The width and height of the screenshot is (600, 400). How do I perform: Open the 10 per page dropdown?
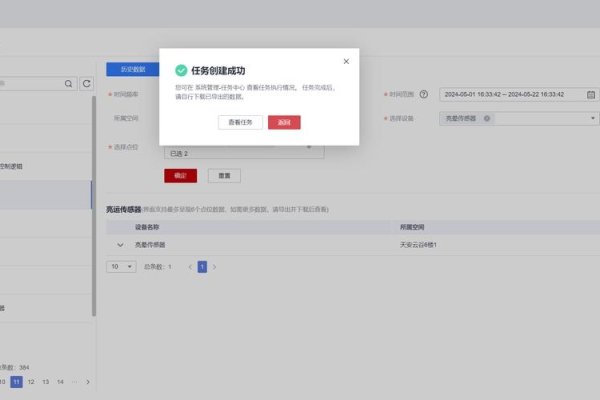pyautogui.click(x=121, y=266)
